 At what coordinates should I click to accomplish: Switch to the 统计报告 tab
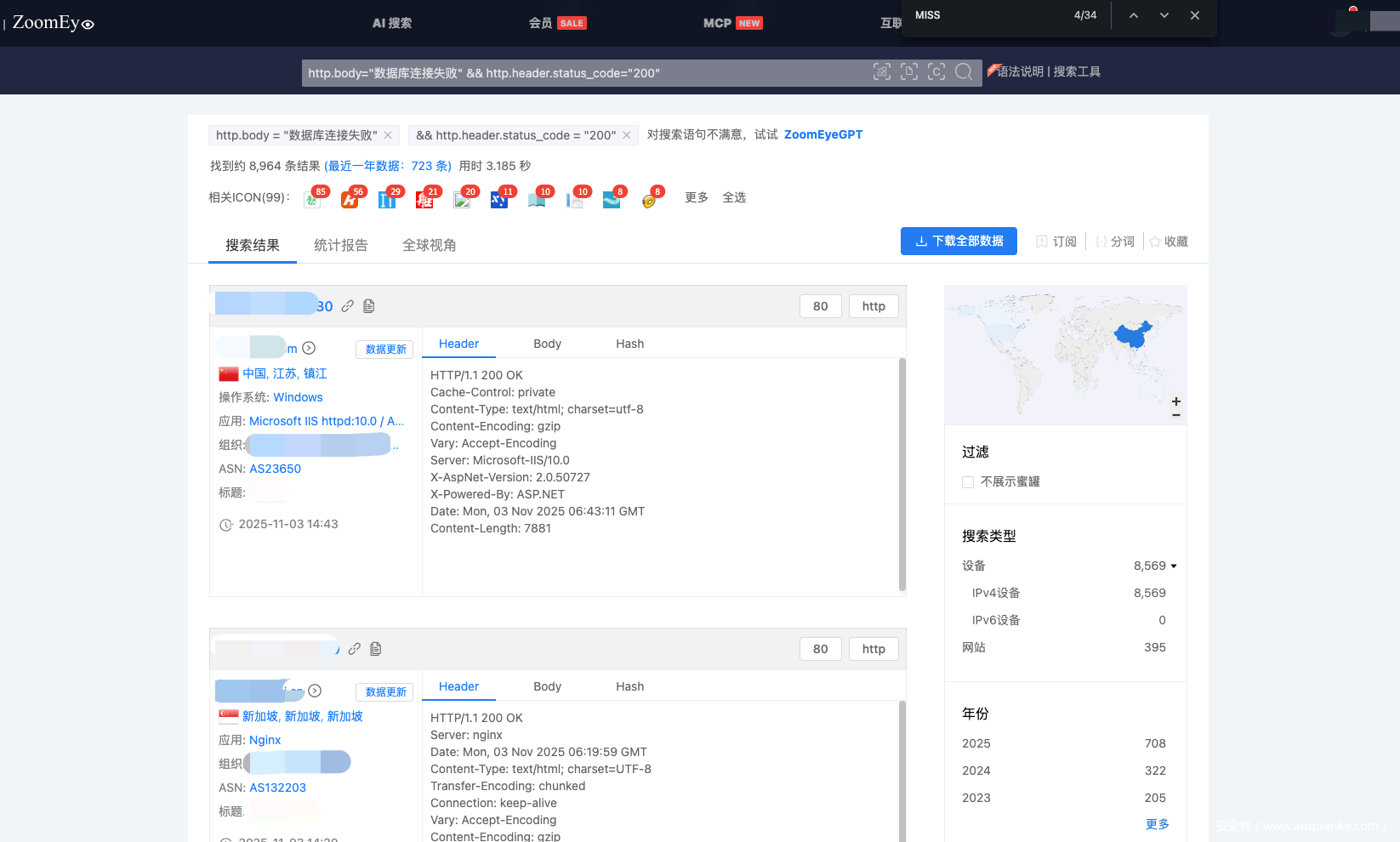(340, 245)
